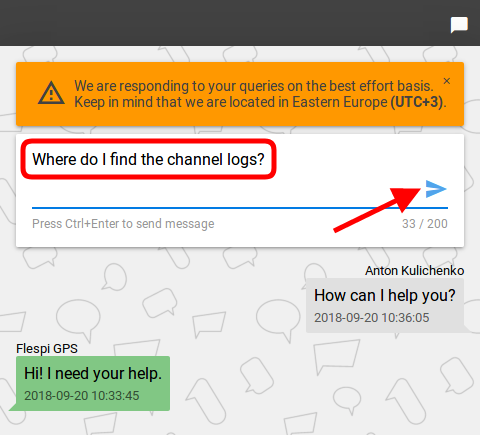Click the timestamp '2018-09-20 10:36:05'

coord(371,318)
